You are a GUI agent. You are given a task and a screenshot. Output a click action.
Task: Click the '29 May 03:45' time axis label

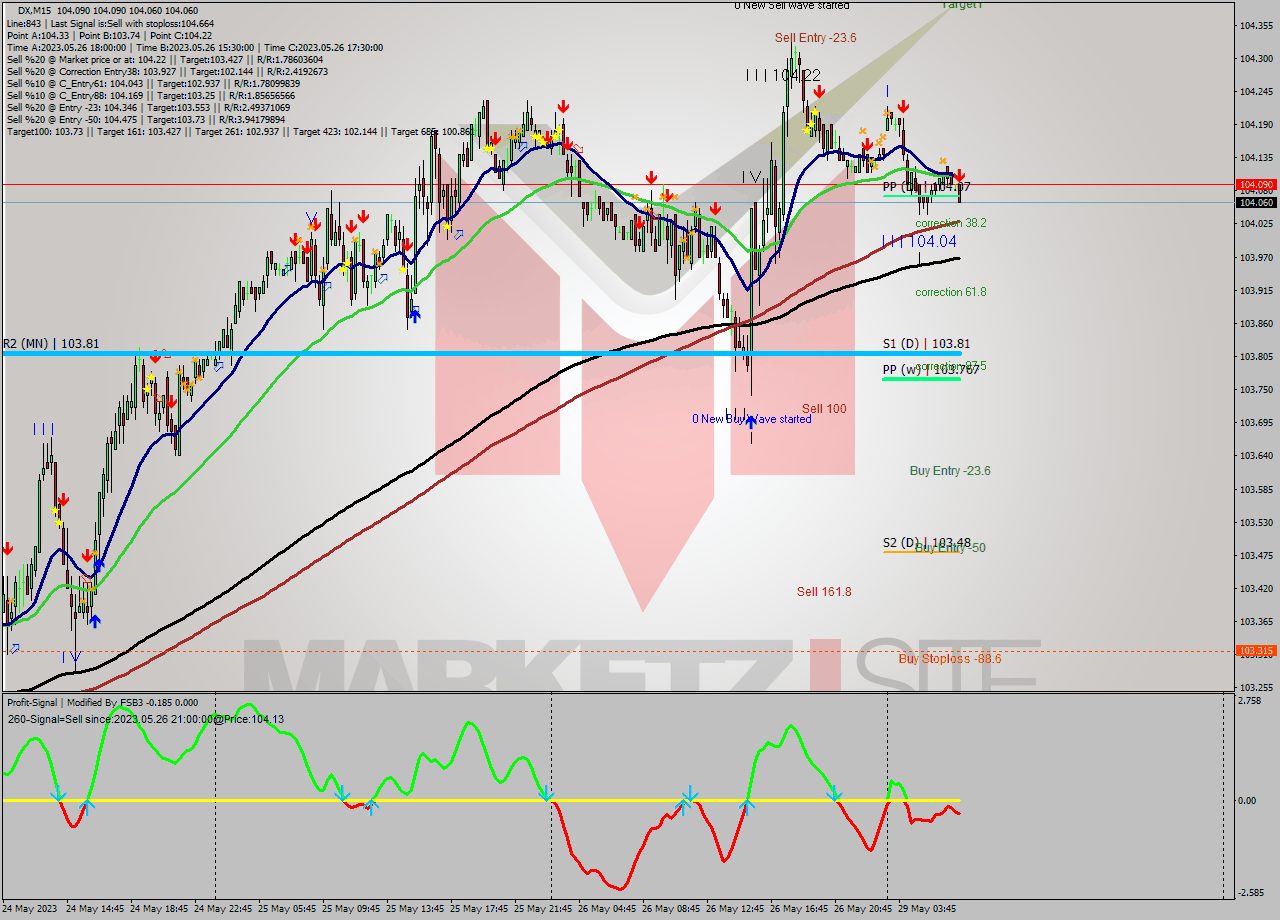[927, 909]
